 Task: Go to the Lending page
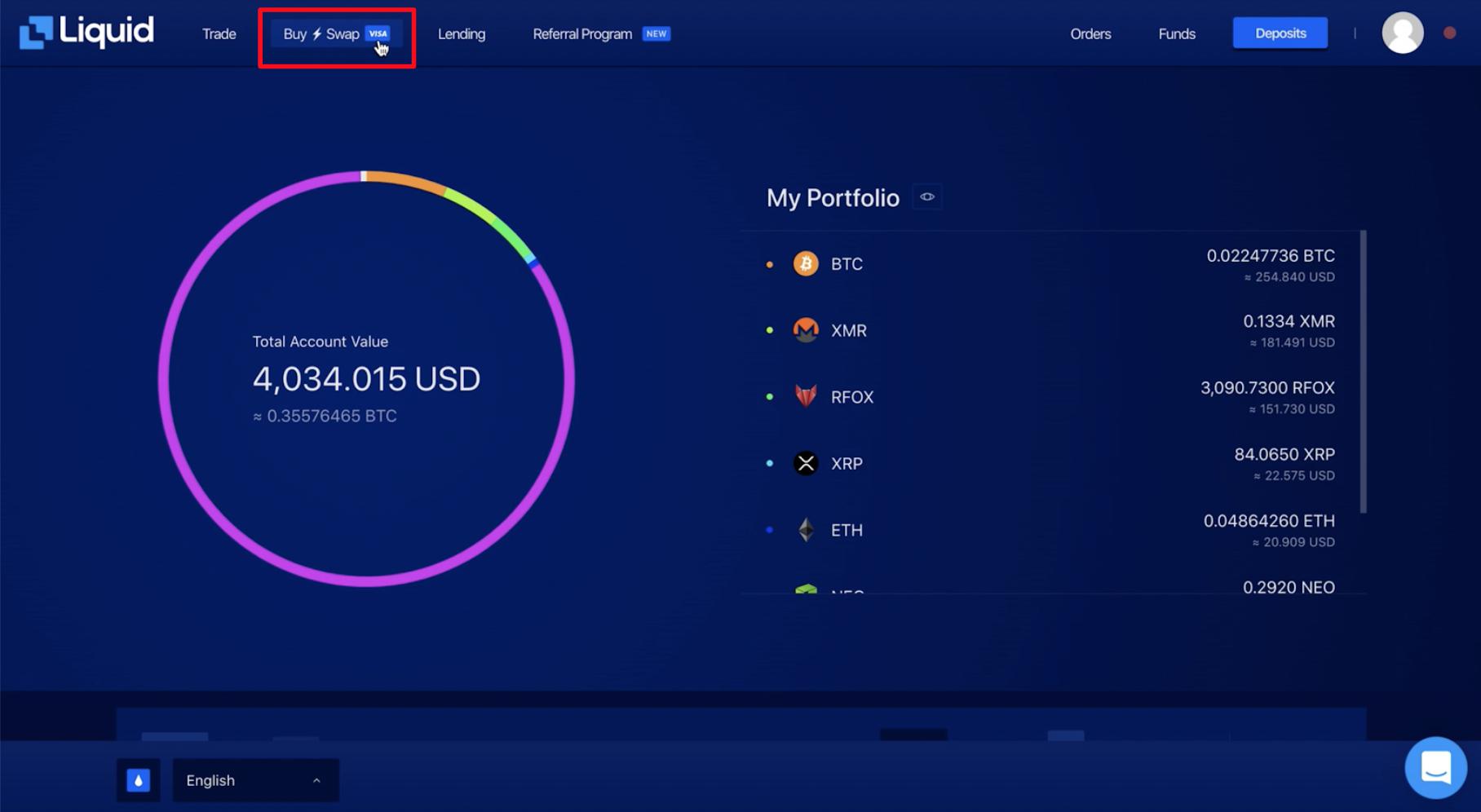(462, 34)
